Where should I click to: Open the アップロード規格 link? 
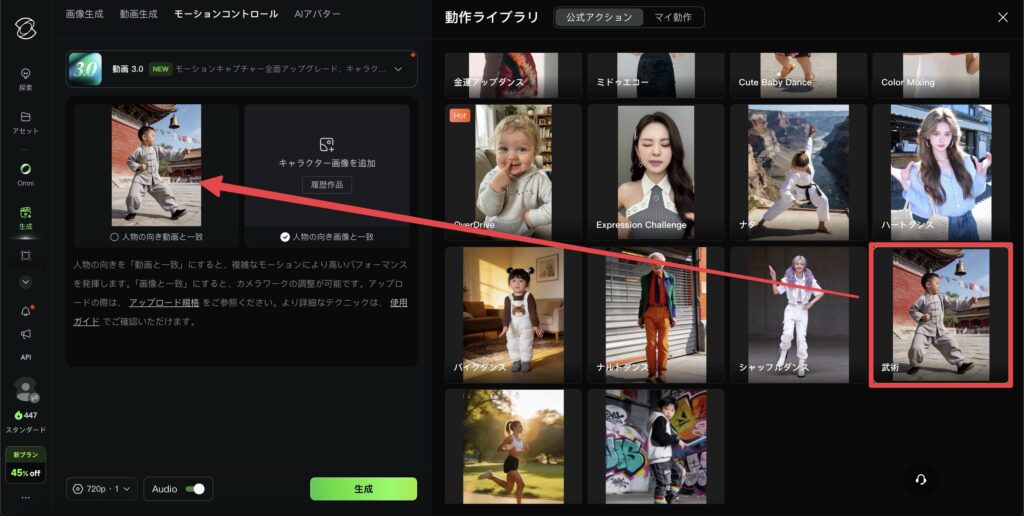(x=164, y=303)
